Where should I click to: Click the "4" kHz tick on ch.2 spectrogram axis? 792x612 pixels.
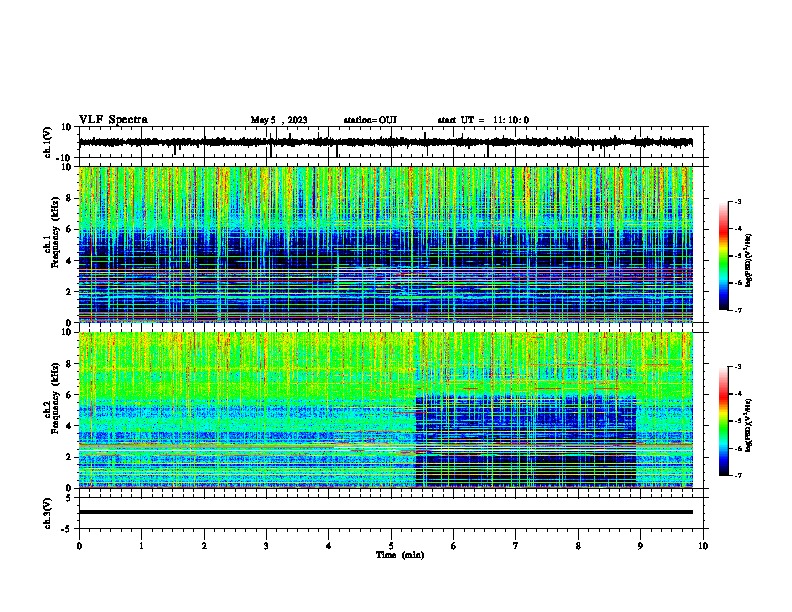click(70, 426)
